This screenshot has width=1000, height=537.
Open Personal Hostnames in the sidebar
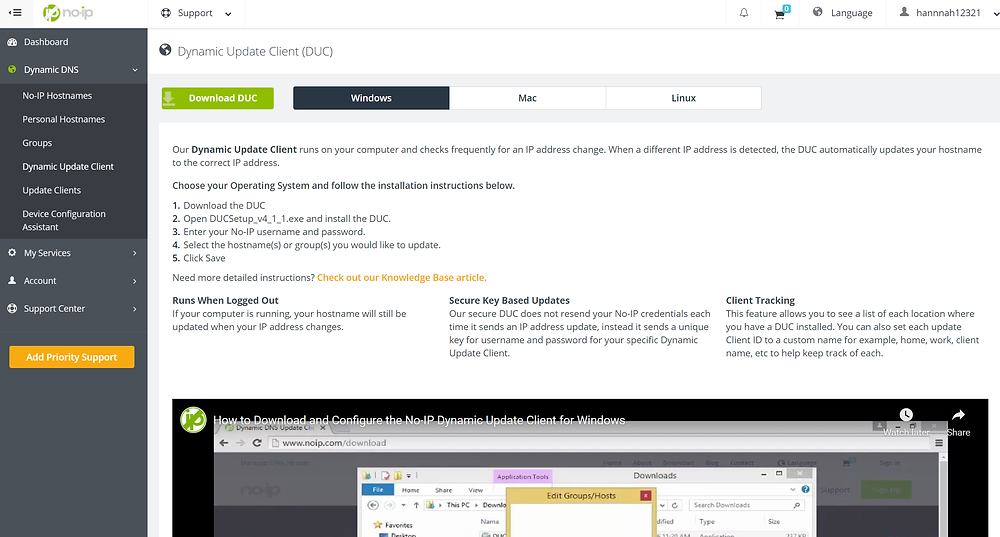(64, 119)
